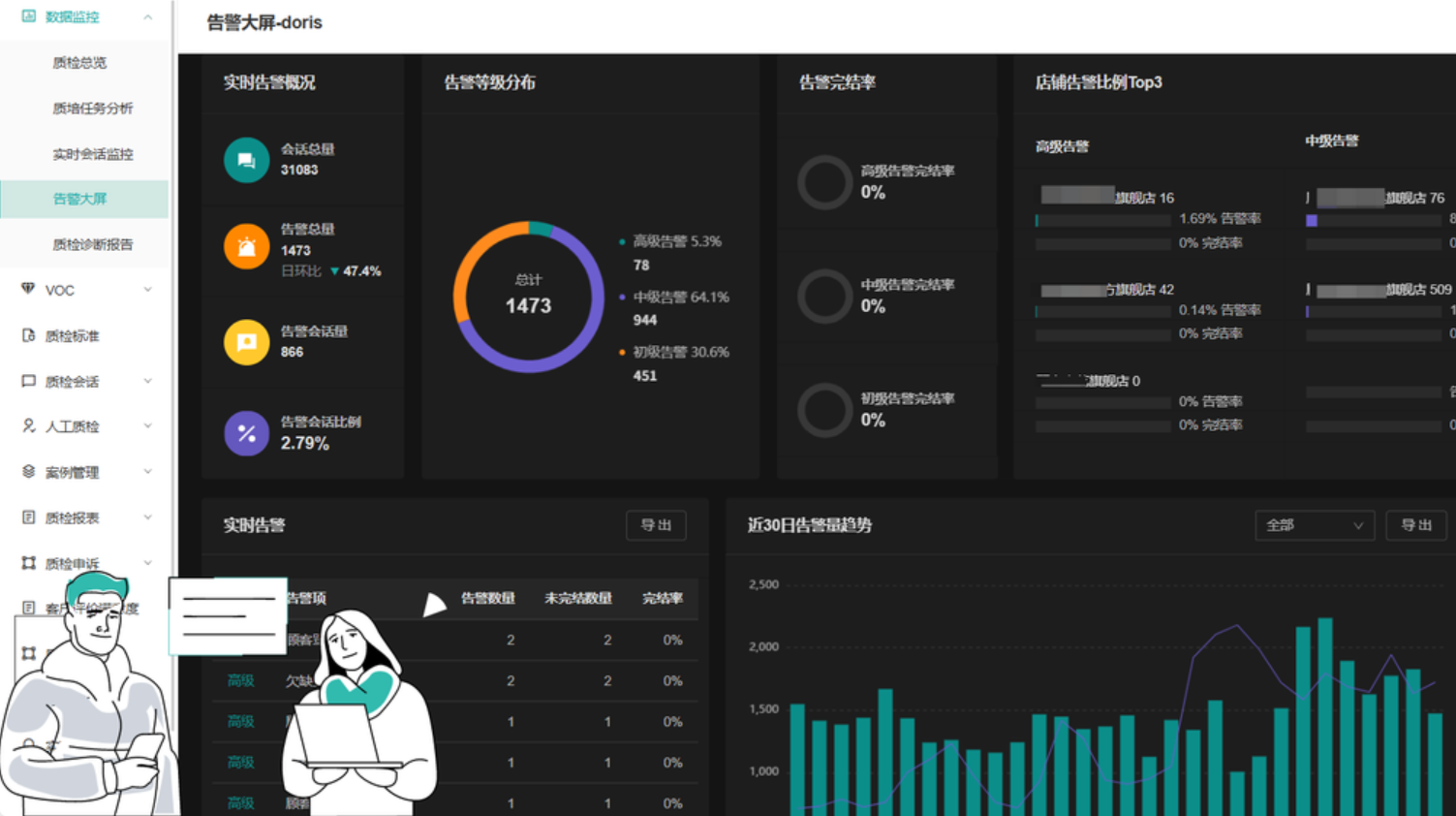Expand the VOC menu chevron

click(147, 290)
